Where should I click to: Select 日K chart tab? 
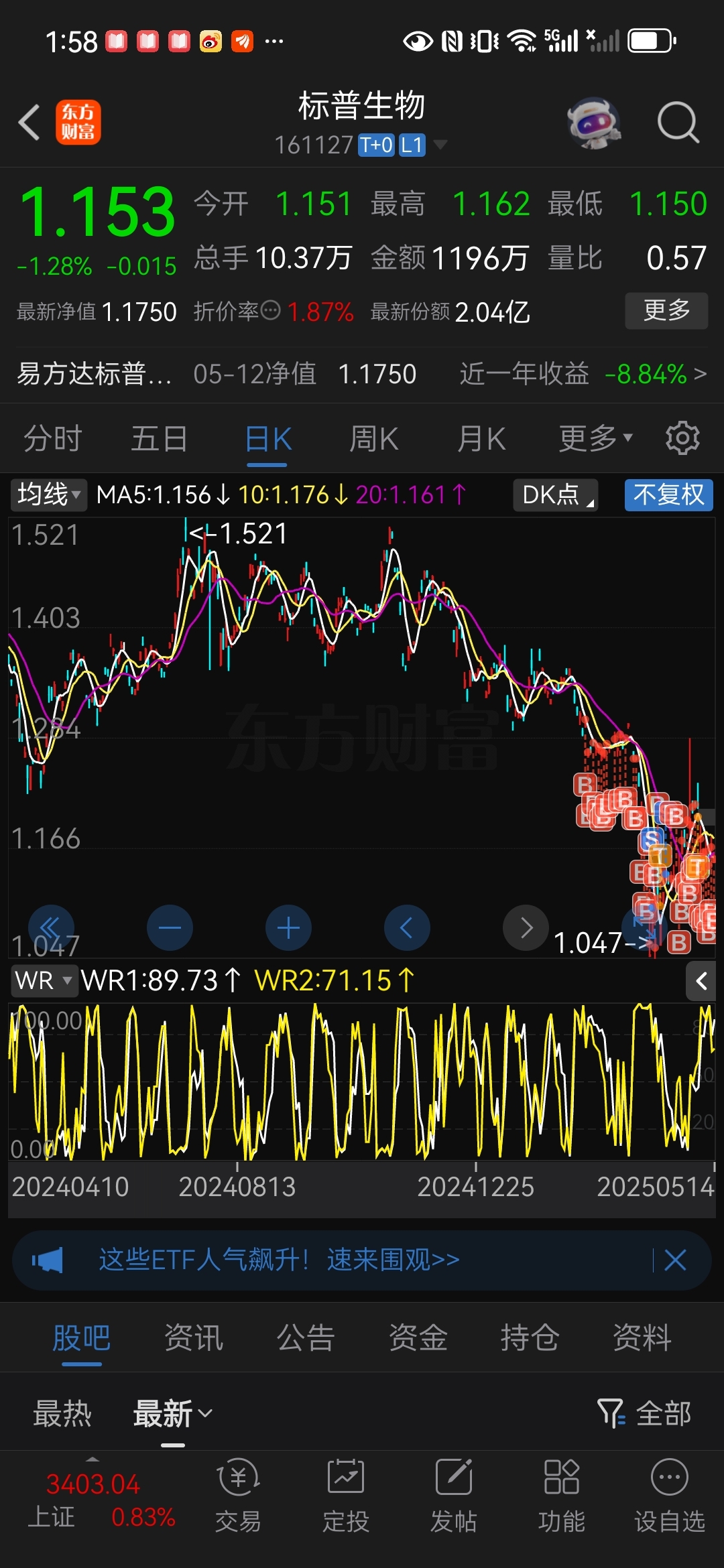pos(268,439)
